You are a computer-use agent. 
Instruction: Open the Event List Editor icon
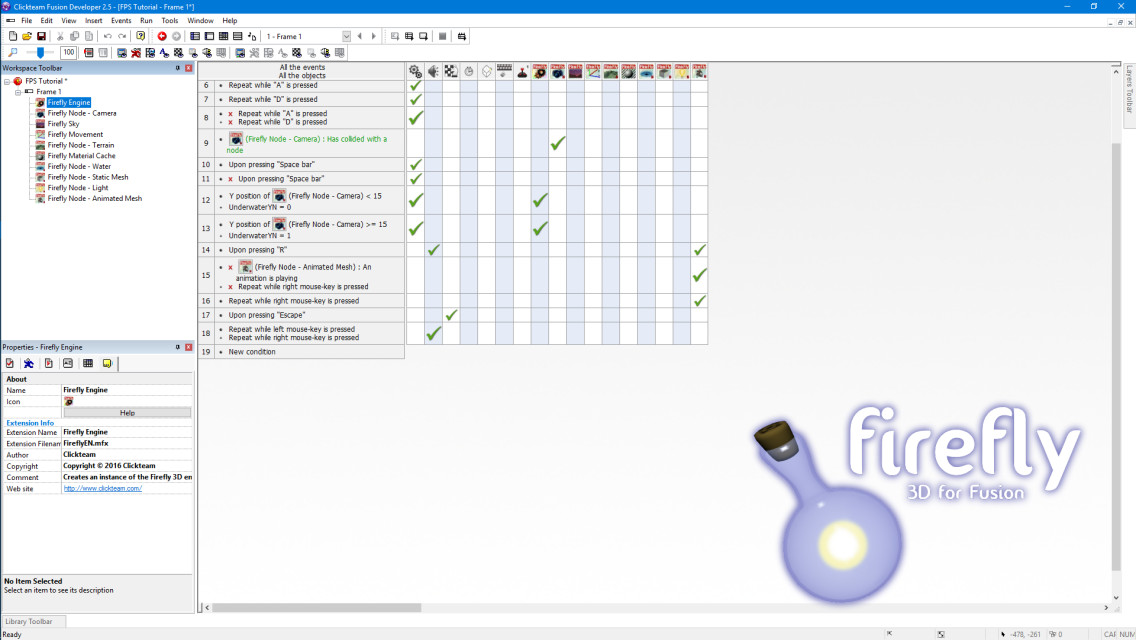238,36
